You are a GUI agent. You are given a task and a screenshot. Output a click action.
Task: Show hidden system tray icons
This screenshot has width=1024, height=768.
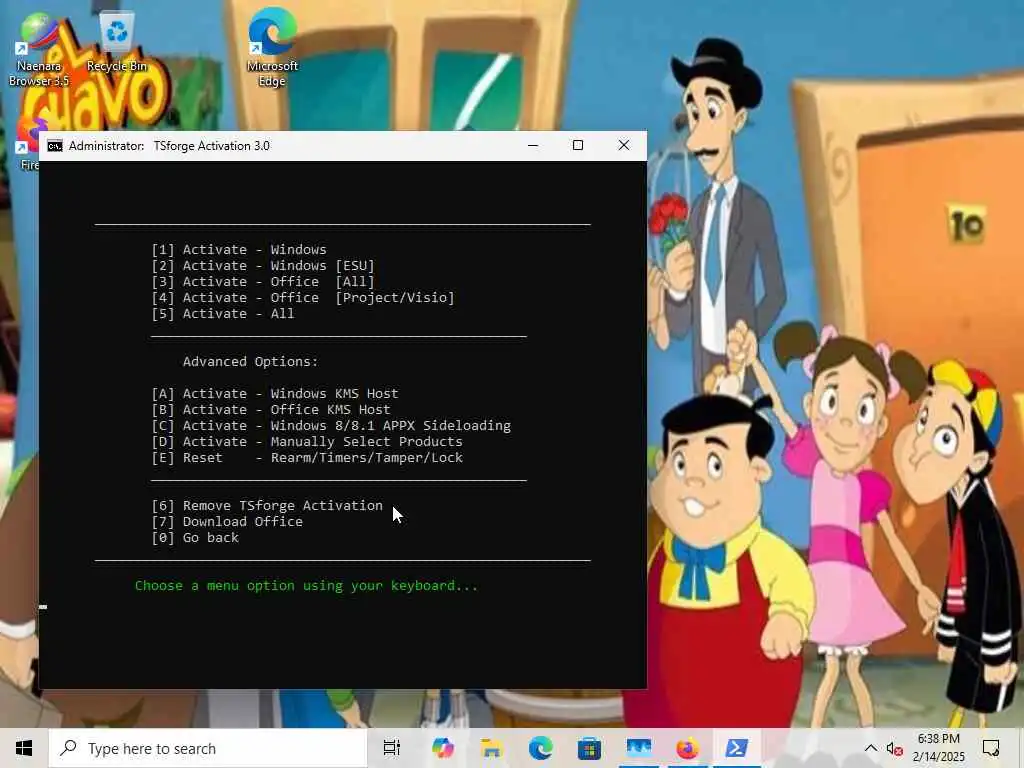pyautogui.click(x=871, y=748)
